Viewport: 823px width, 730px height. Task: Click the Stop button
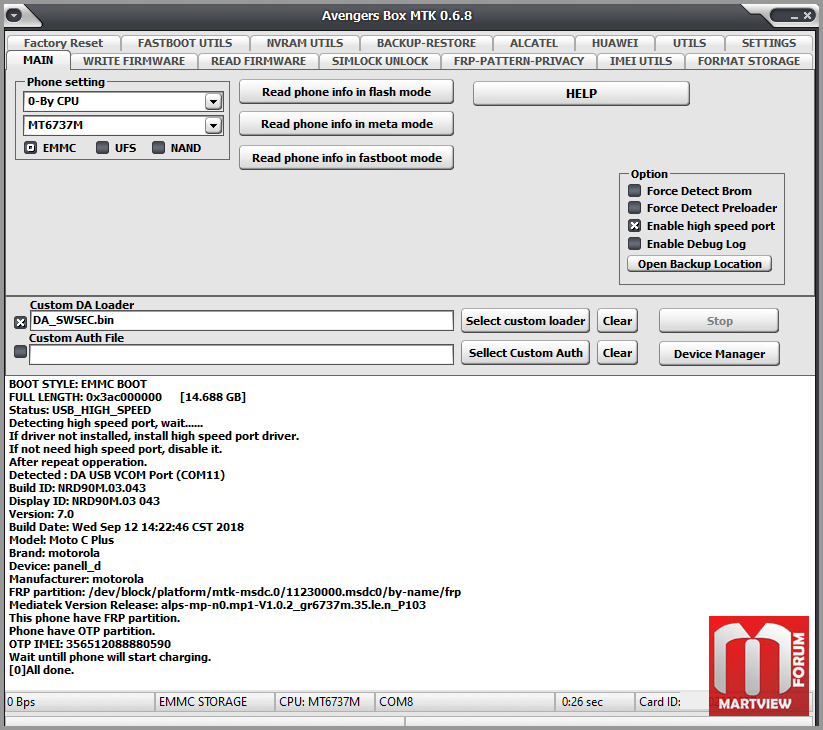[719, 321]
